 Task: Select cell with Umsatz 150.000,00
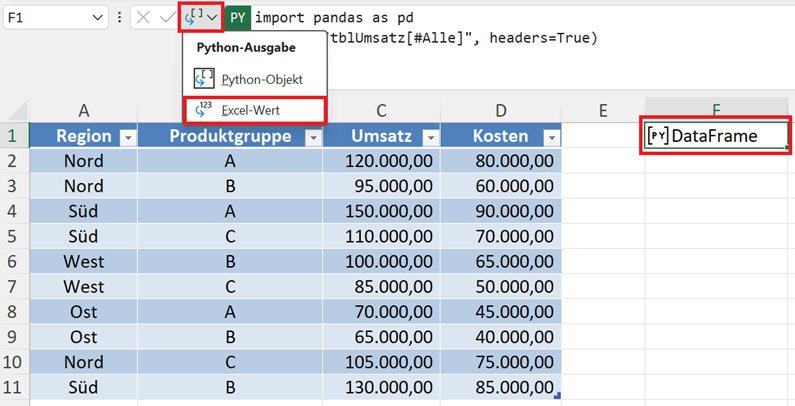click(381, 210)
